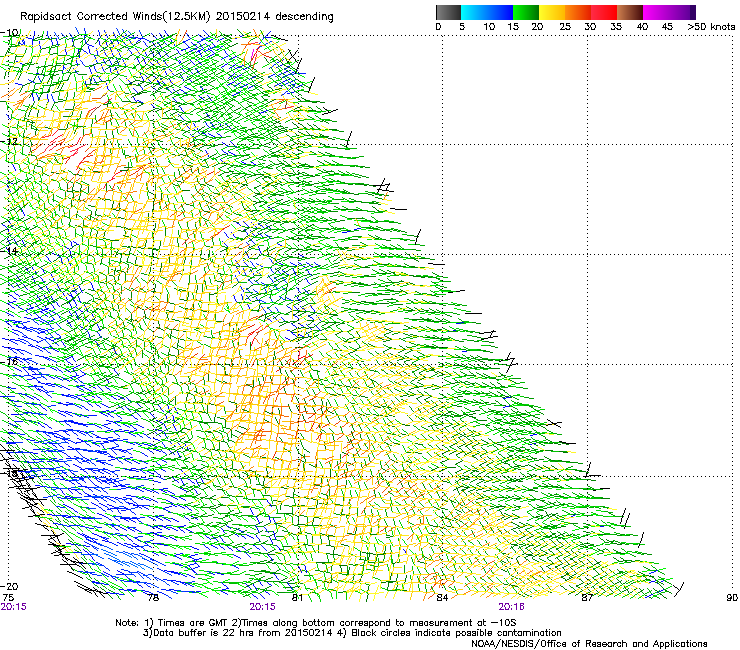Click the latitude axis label '-20'

(10, 586)
